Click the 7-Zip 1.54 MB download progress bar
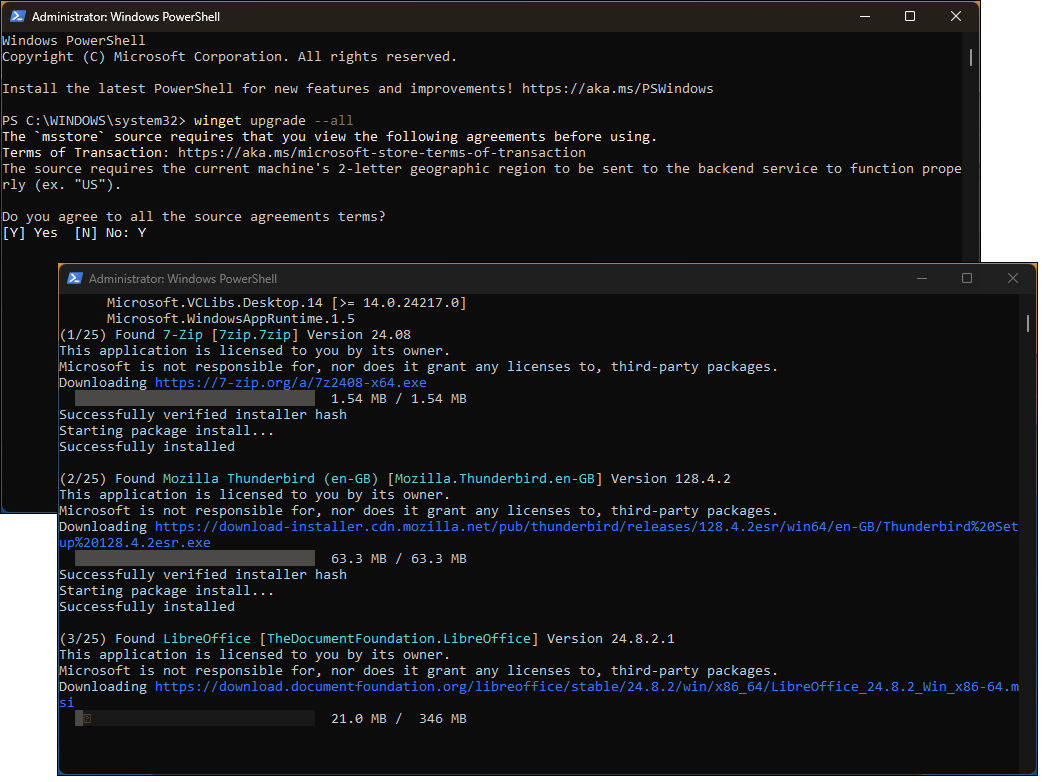 tap(195, 399)
